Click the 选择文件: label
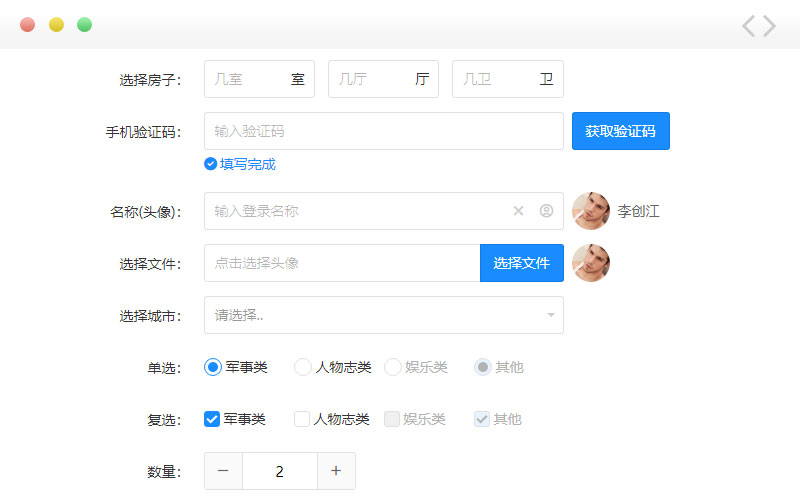The width and height of the screenshot is (800, 500). (150, 264)
